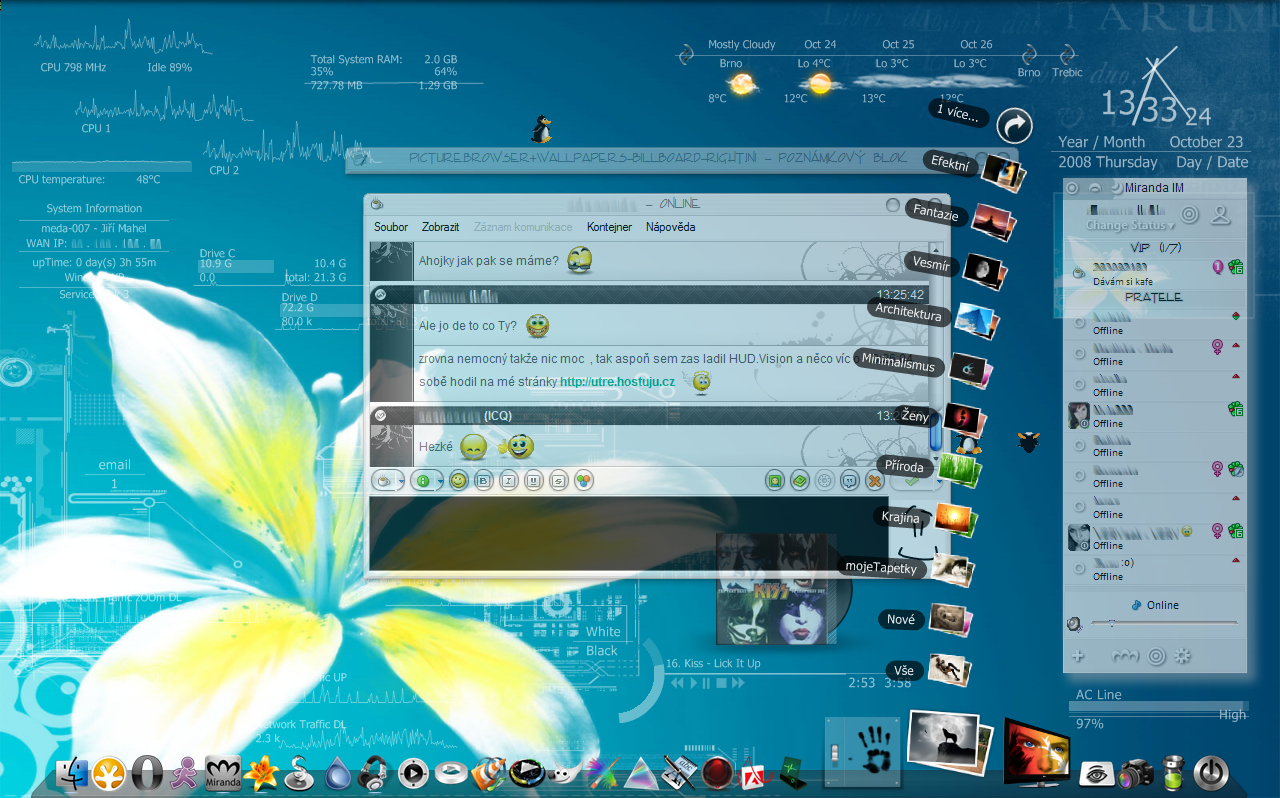Open the Soubor menu
1280x798 pixels.
391,227
